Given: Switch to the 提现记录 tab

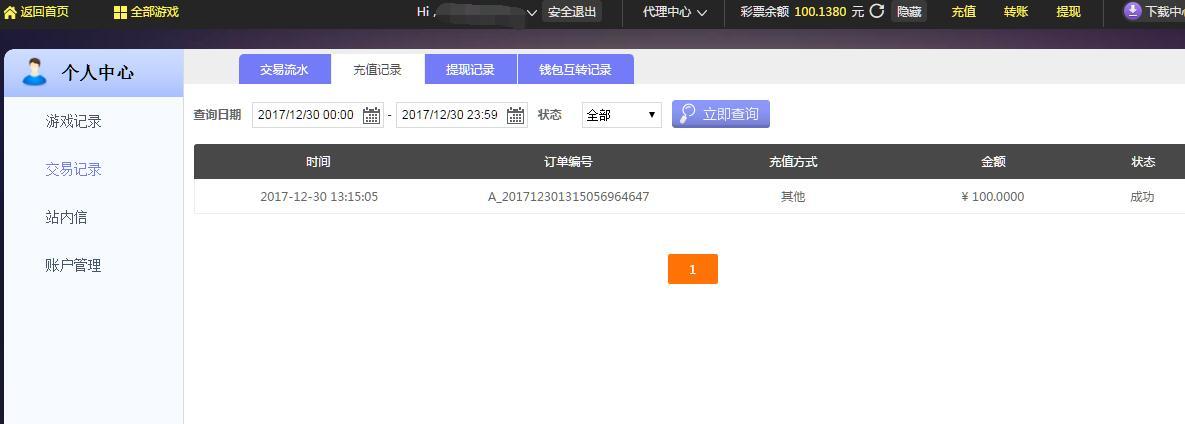Looking at the screenshot, I should coord(470,70).
